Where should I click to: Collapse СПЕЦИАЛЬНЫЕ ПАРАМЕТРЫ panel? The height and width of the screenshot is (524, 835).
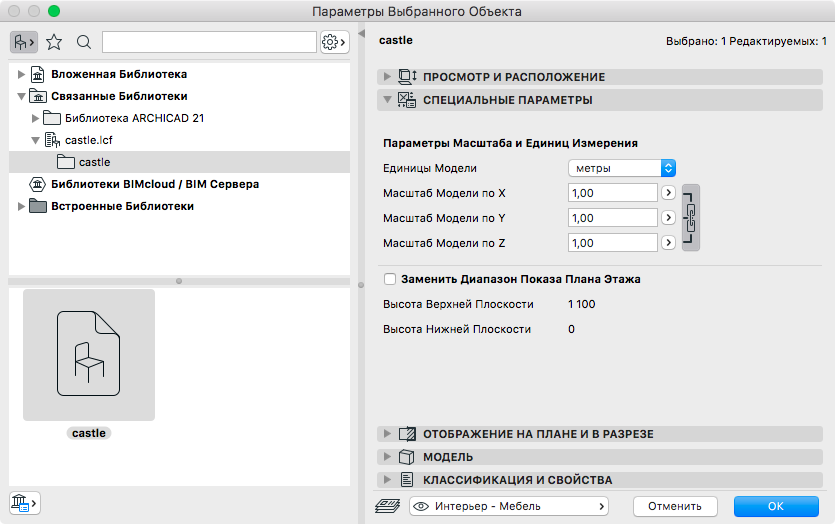tap(387, 100)
